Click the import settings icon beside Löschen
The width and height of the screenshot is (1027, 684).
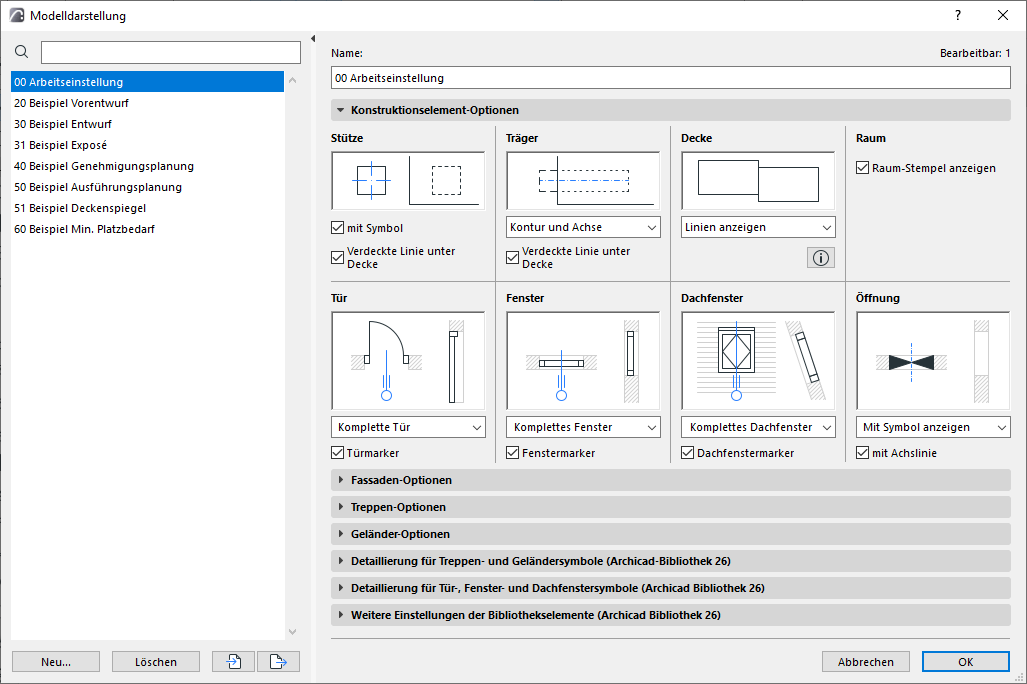(x=232, y=661)
